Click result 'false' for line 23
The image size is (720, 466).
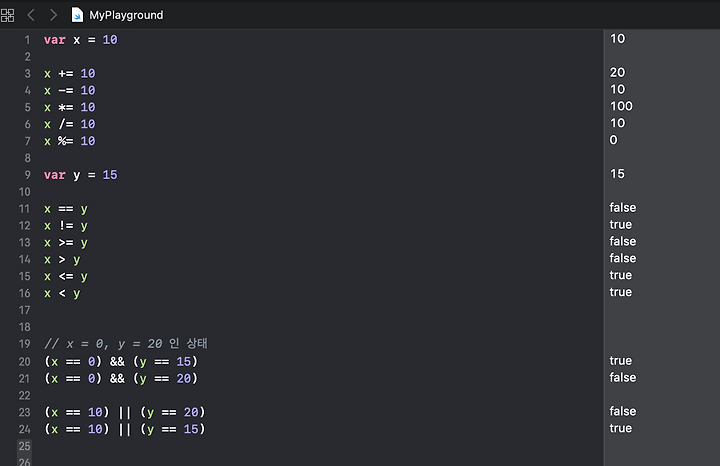click(623, 411)
